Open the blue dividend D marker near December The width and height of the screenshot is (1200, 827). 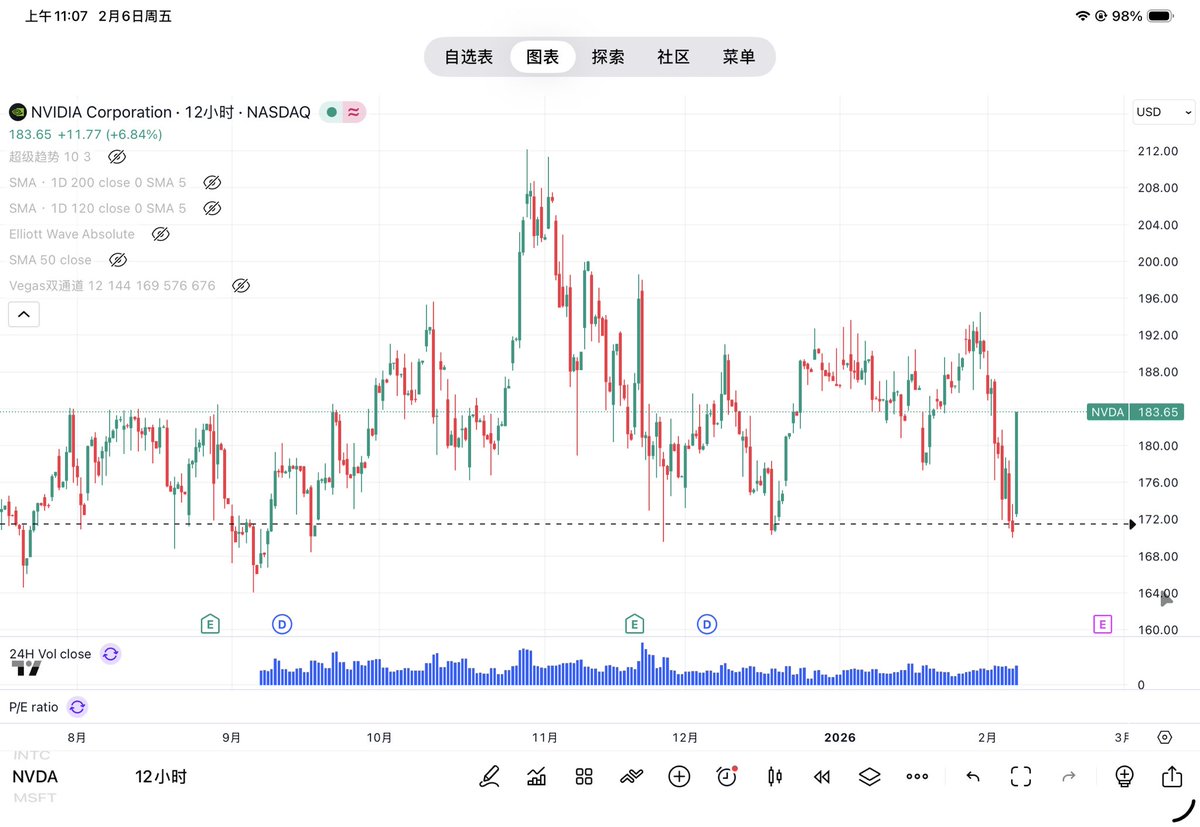click(x=707, y=624)
